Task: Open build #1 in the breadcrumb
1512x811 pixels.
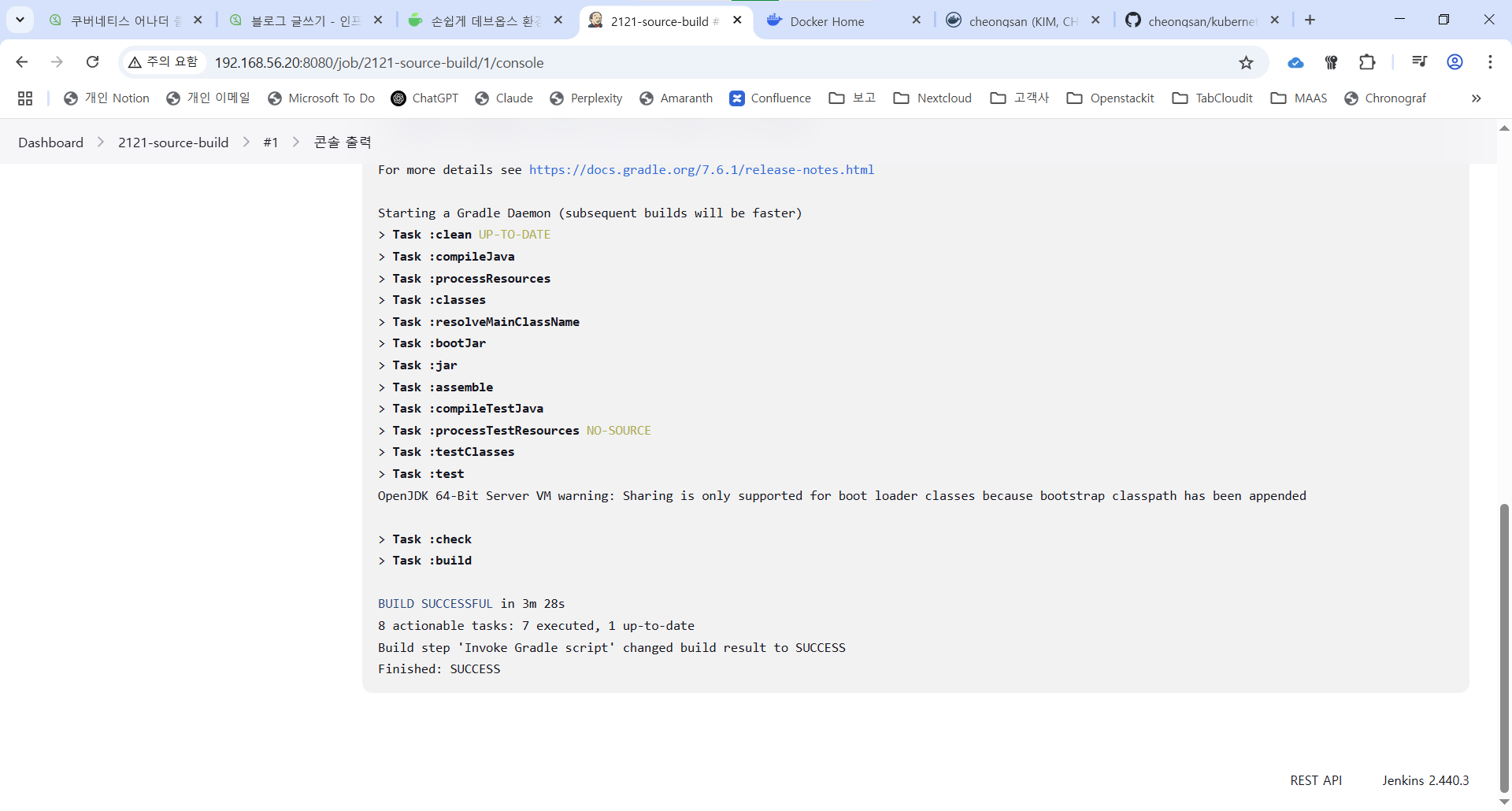Action: pos(271,143)
